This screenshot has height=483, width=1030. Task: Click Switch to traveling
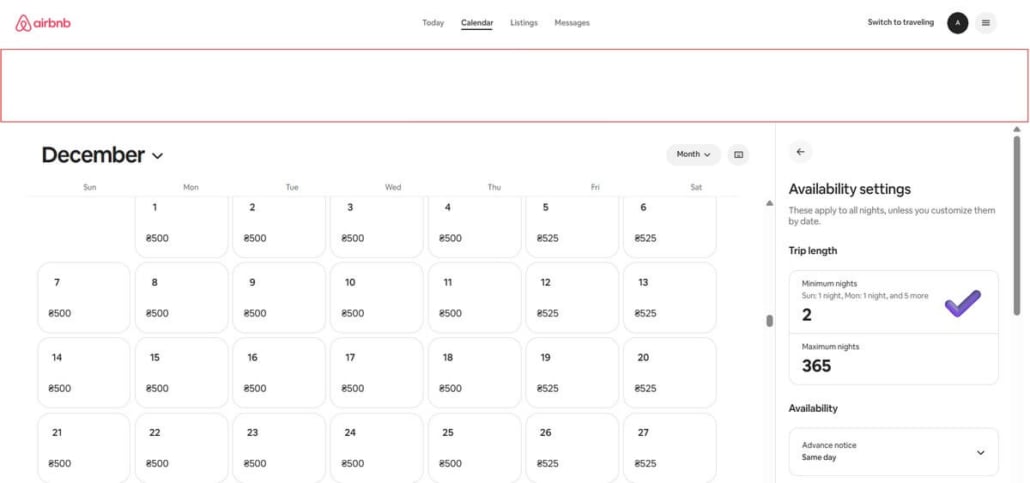tap(900, 22)
